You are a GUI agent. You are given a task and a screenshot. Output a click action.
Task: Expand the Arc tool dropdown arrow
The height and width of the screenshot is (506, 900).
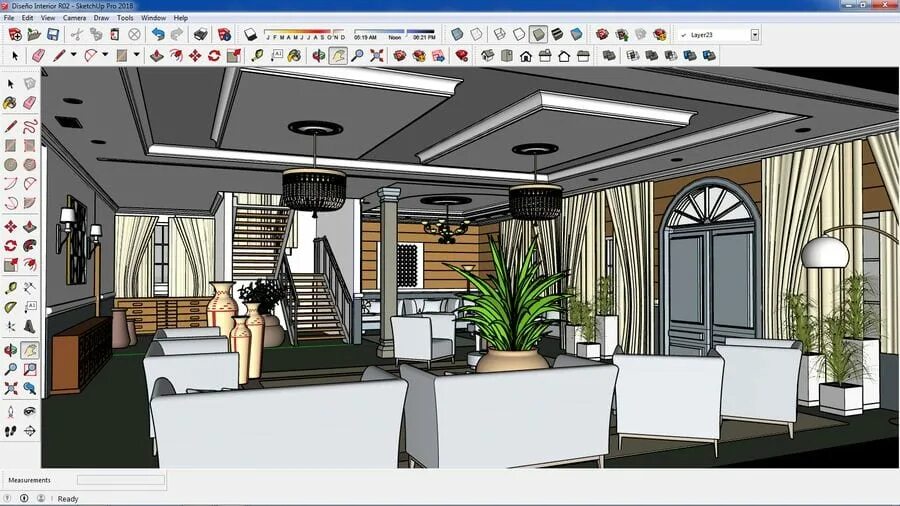click(105, 55)
